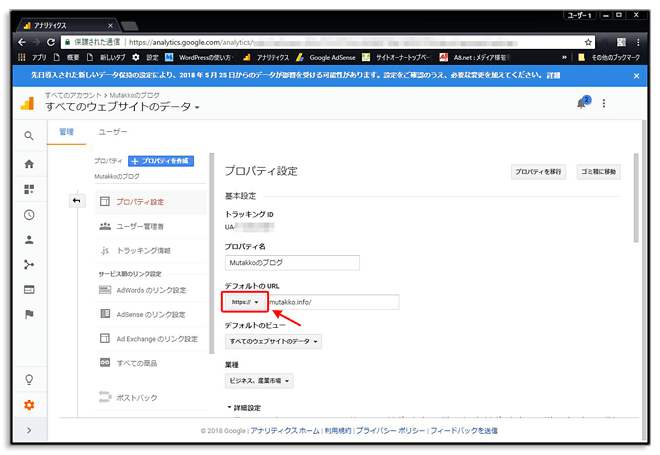Open ポストバック item
This screenshot has width=660, height=455.
(x=151, y=397)
